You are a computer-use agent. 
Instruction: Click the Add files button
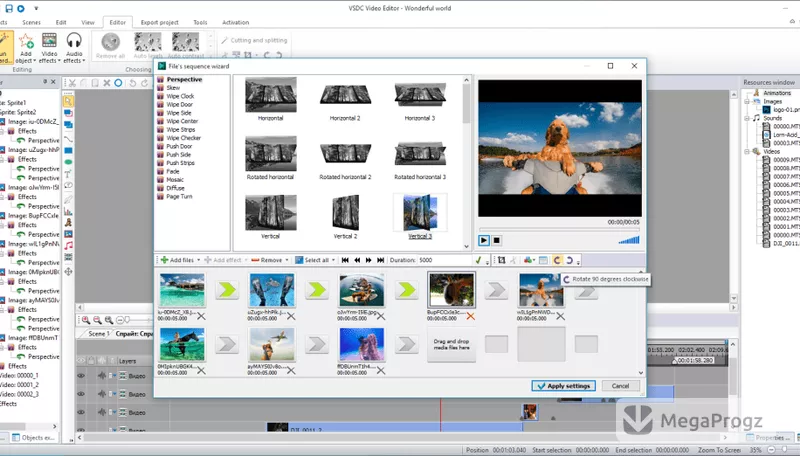tap(178, 260)
